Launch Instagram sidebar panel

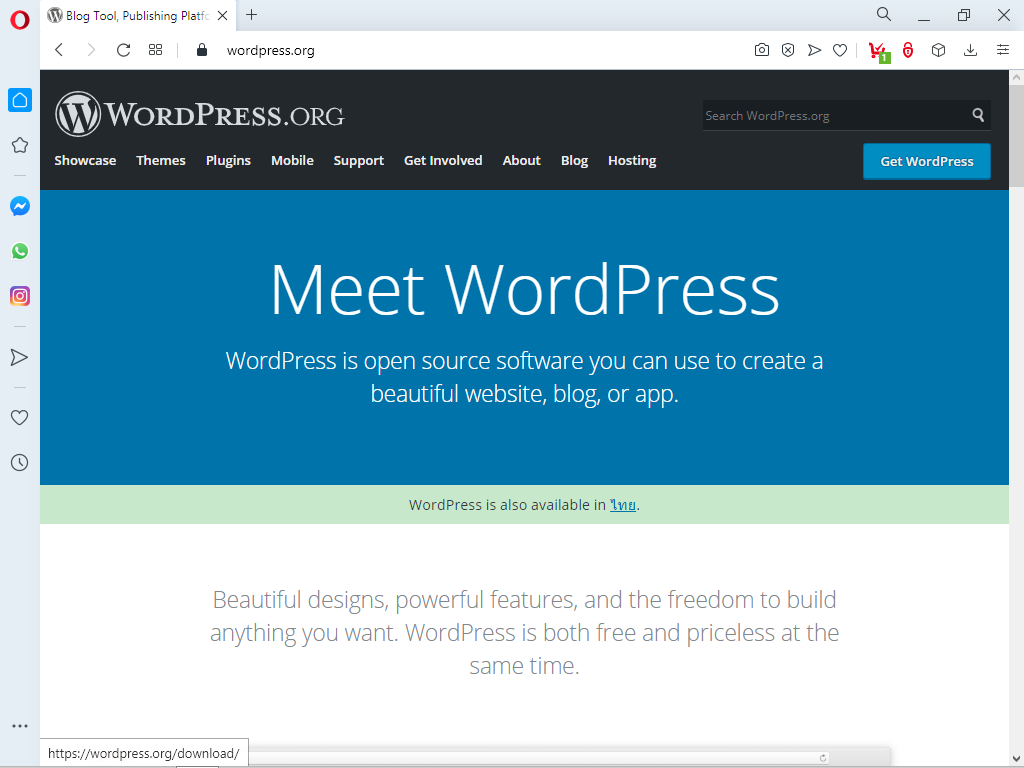[19, 296]
